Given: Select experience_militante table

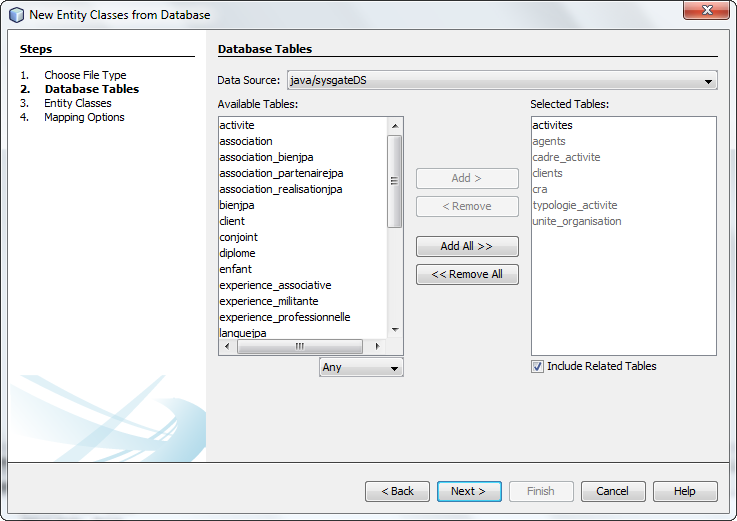Looking at the screenshot, I should click(303, 301).
